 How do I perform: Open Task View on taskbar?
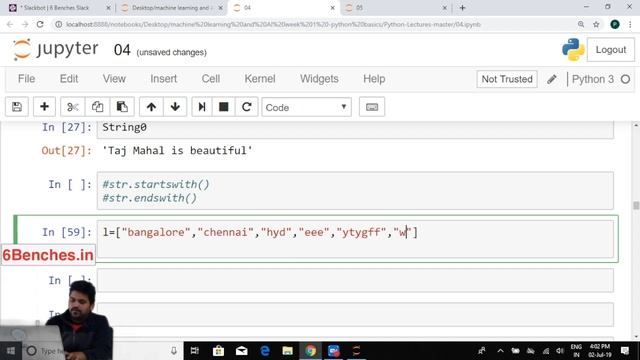195,351
